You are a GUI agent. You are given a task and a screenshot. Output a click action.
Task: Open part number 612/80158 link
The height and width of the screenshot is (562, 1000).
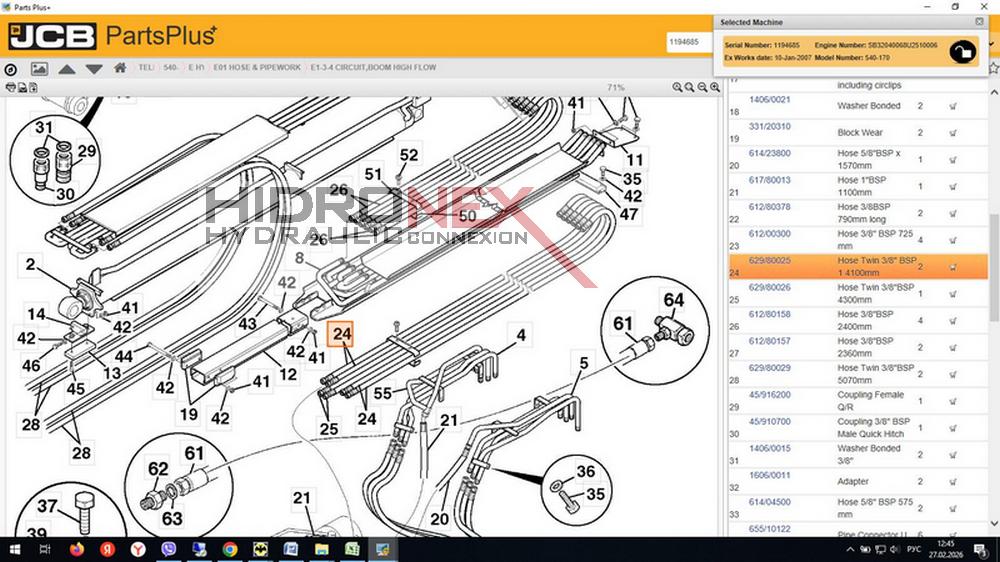770,314
